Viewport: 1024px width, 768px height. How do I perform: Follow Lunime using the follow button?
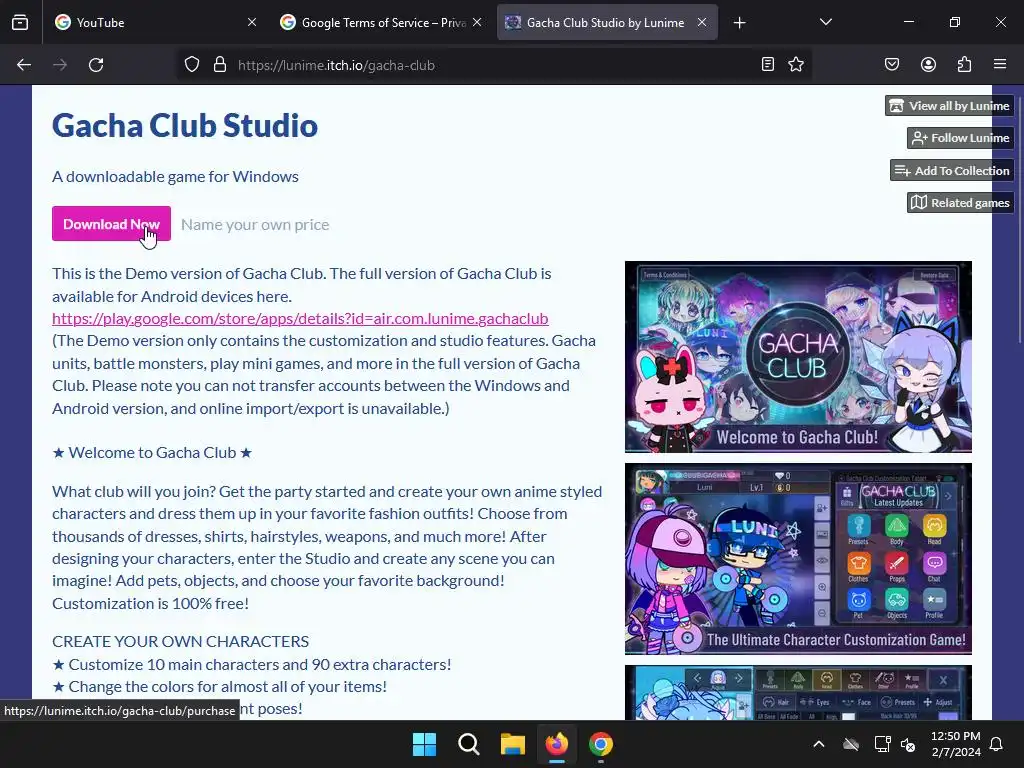point(960,138)
